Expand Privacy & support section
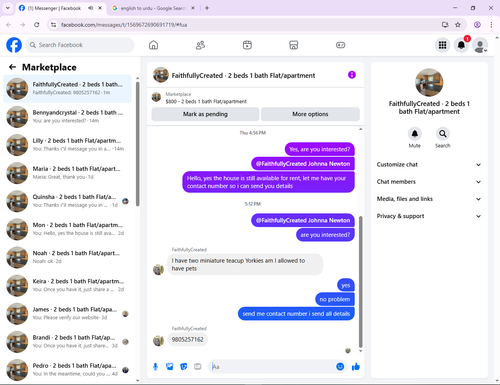The image size is (500, 385). point(429,216)
